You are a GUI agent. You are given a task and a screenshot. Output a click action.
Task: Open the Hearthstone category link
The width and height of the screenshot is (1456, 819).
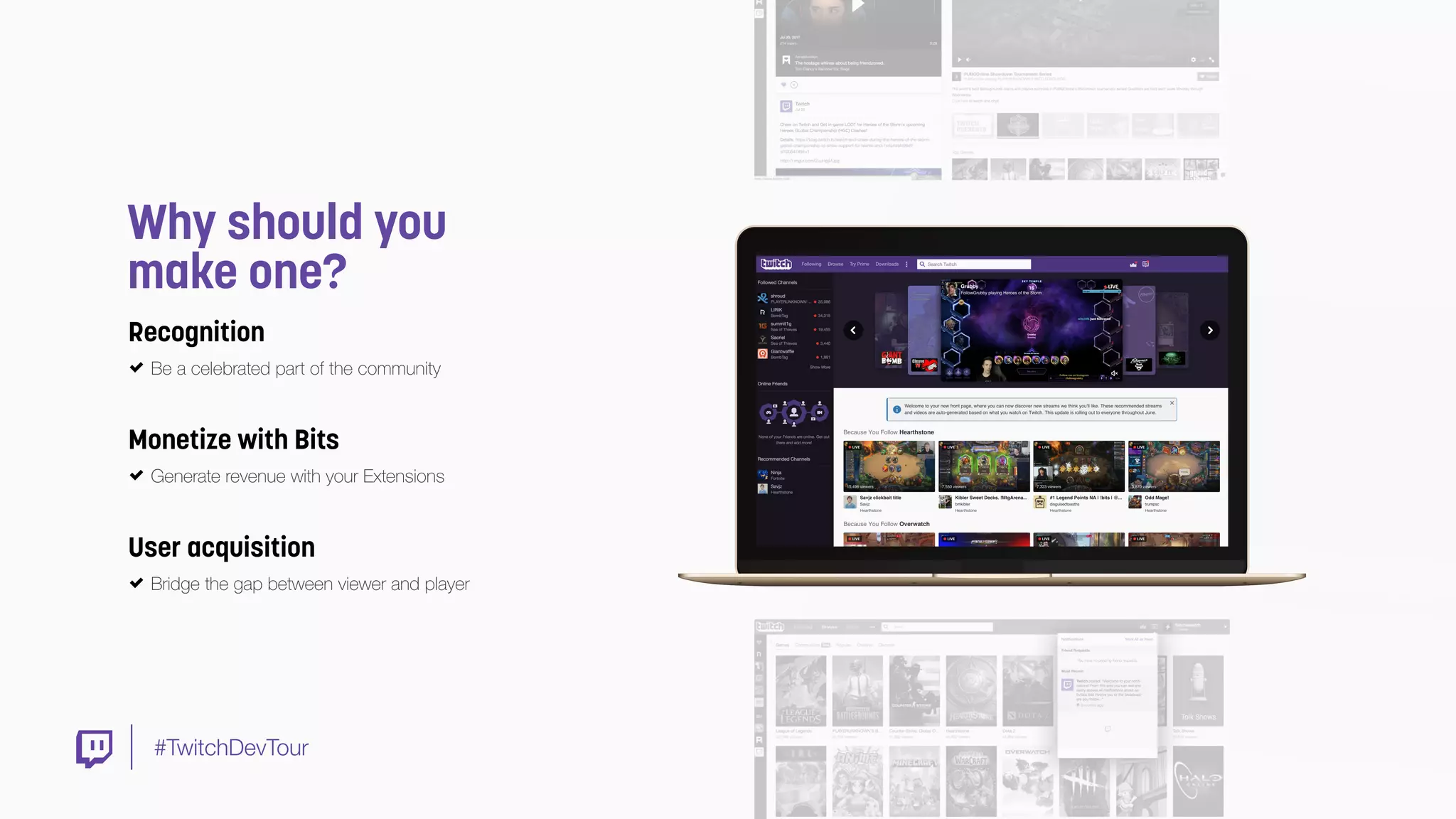(x=916, y=432)
